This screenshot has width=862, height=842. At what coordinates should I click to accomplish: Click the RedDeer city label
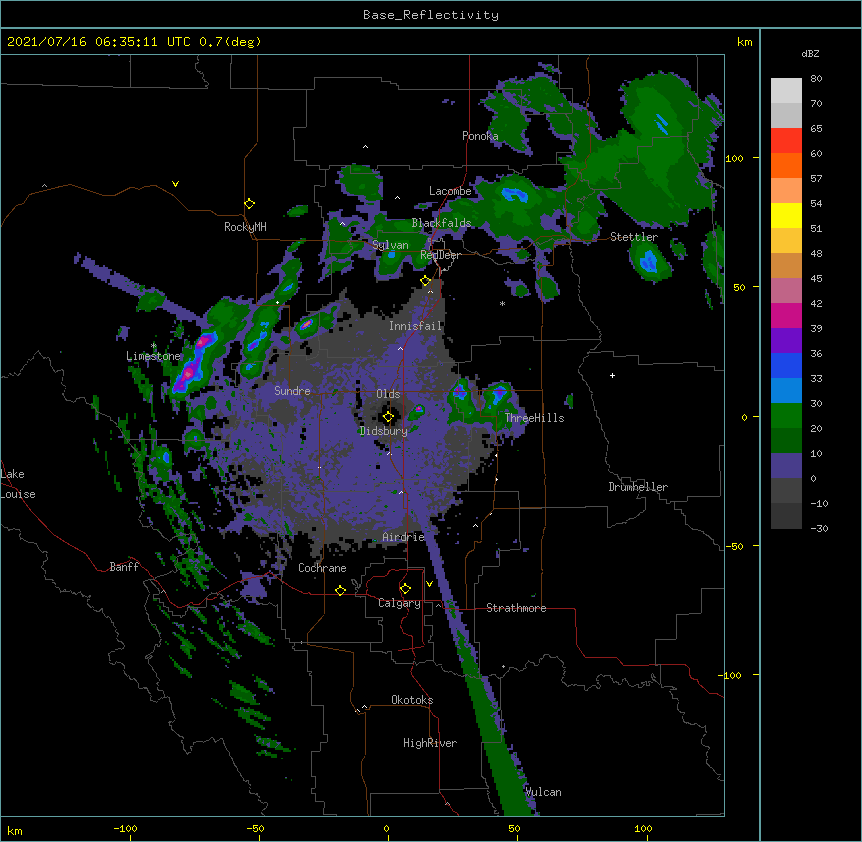tap(440, 255)
